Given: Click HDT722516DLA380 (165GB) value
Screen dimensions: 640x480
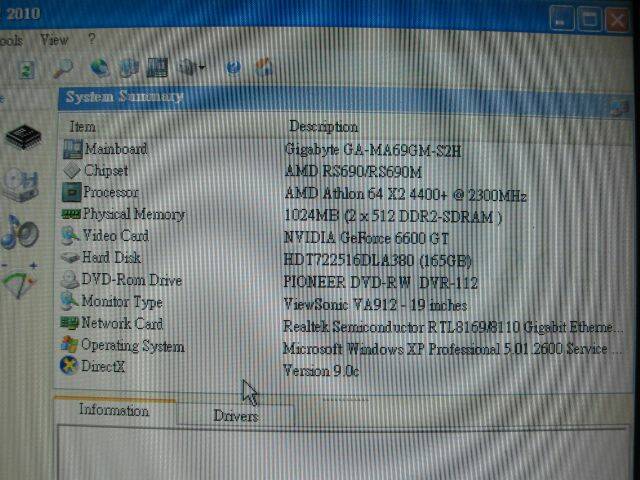Looking at the screenshot, I should (378, 260).
